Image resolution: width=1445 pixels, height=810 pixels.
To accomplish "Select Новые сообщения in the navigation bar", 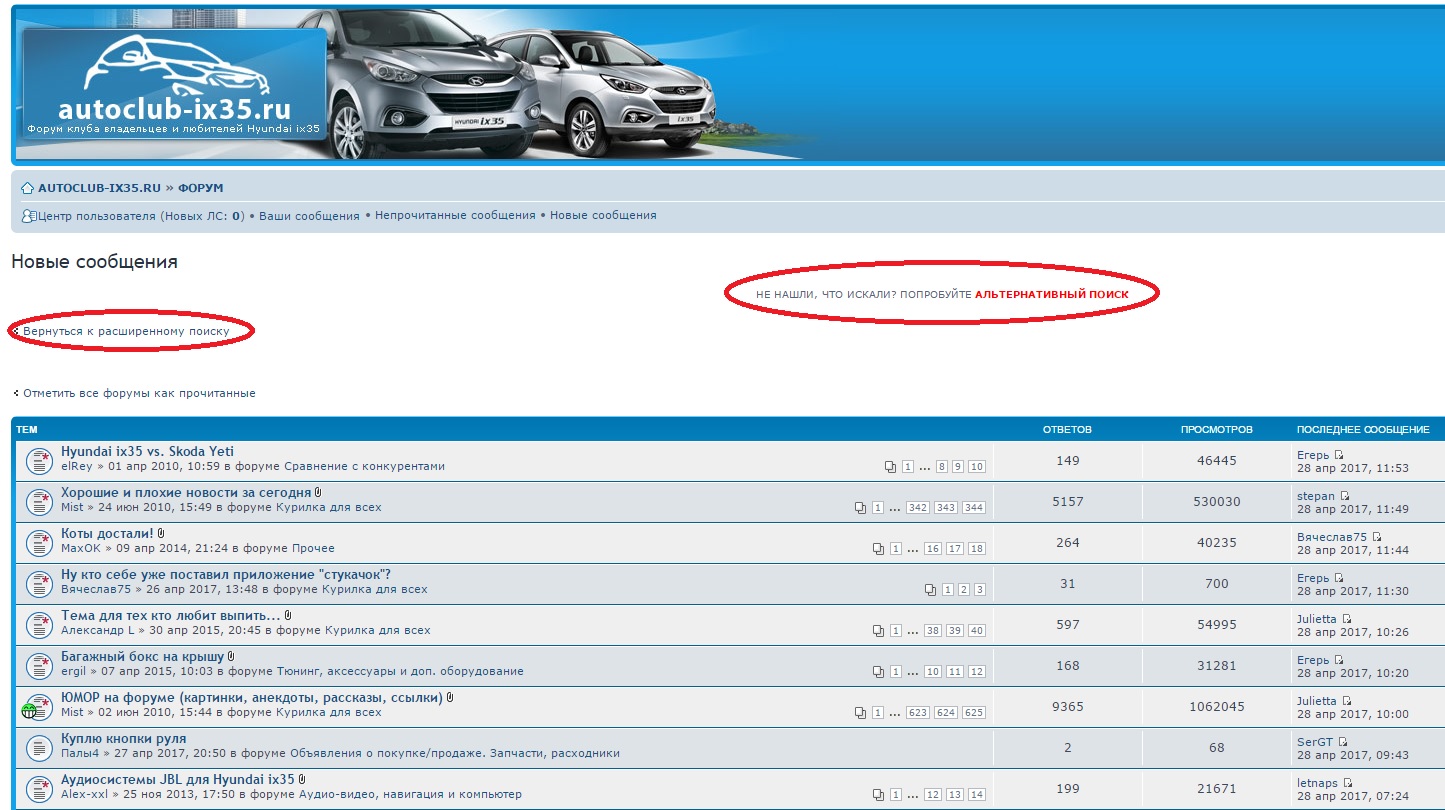I will (x=603, y=215).
